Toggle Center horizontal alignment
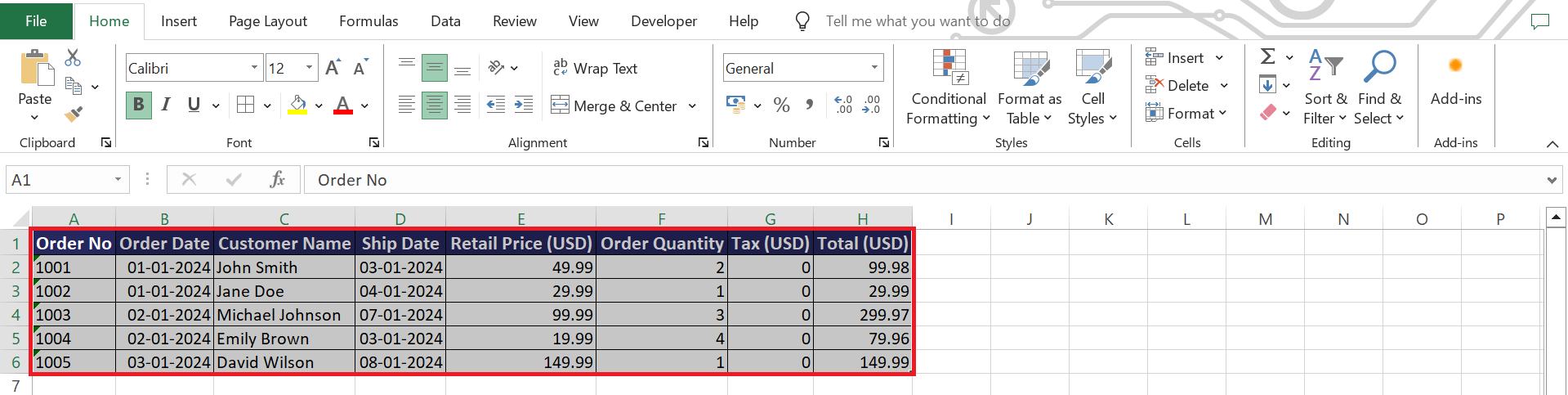The image size is (1568, 395). click(435, 105)
